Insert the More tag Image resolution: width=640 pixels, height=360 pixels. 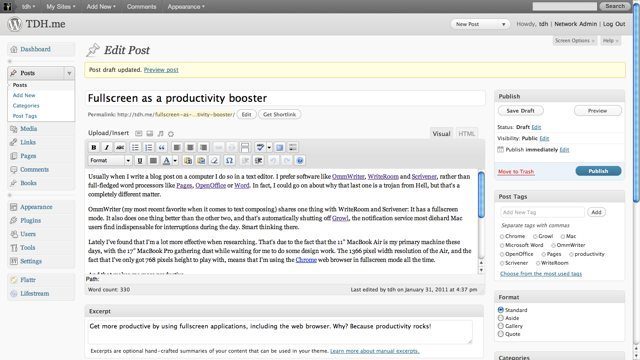coord(245,147)
